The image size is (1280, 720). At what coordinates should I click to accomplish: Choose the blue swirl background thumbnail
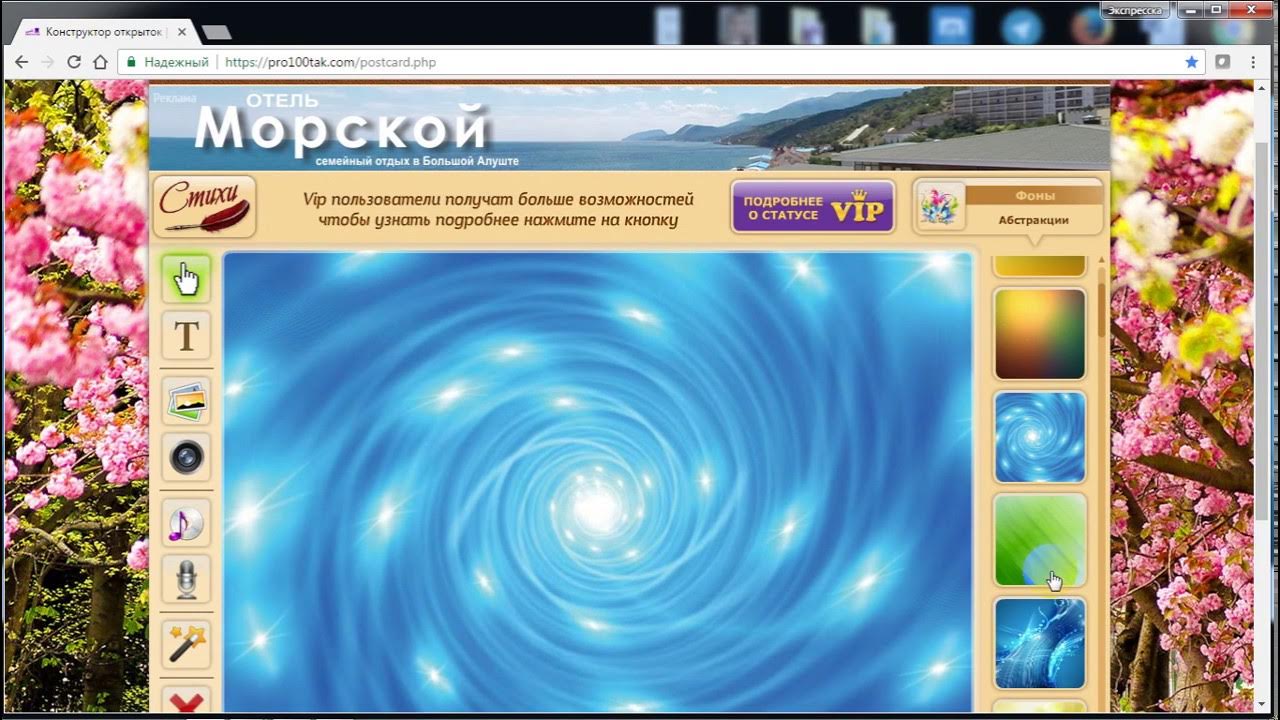(x=1040, y=437)
